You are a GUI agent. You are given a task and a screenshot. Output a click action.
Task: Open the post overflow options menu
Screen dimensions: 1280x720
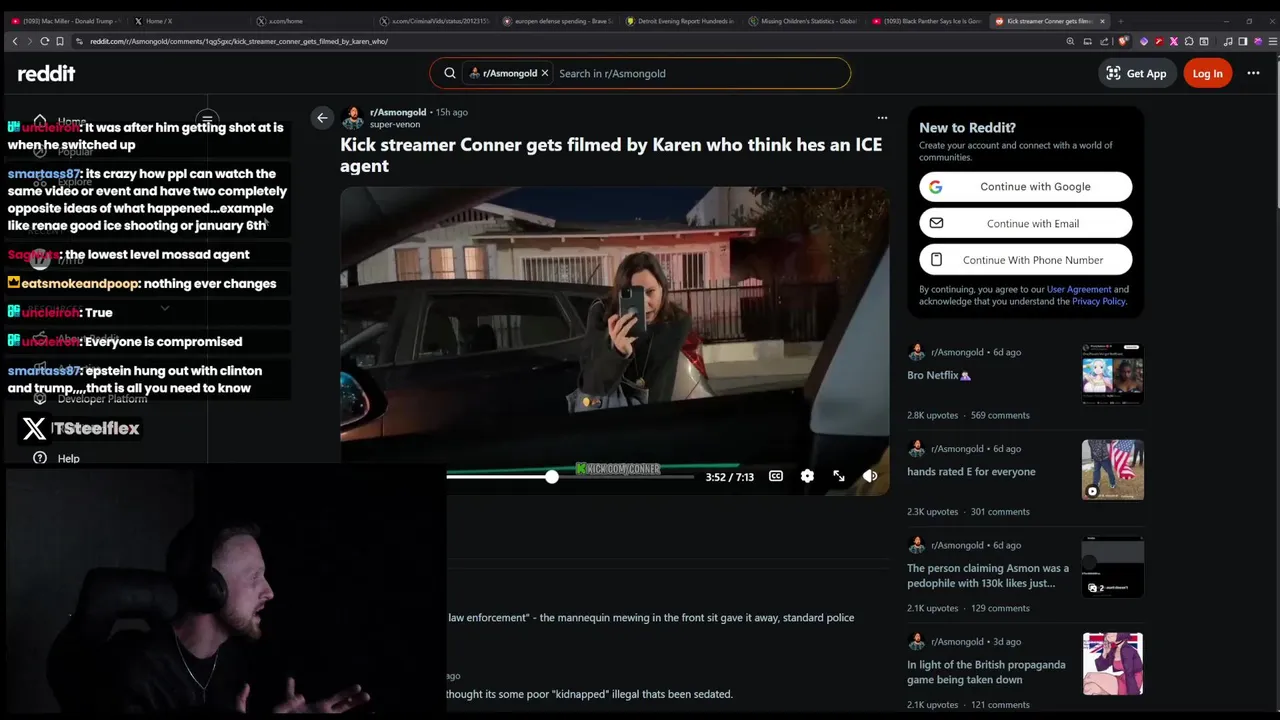(x=882, y=118)
